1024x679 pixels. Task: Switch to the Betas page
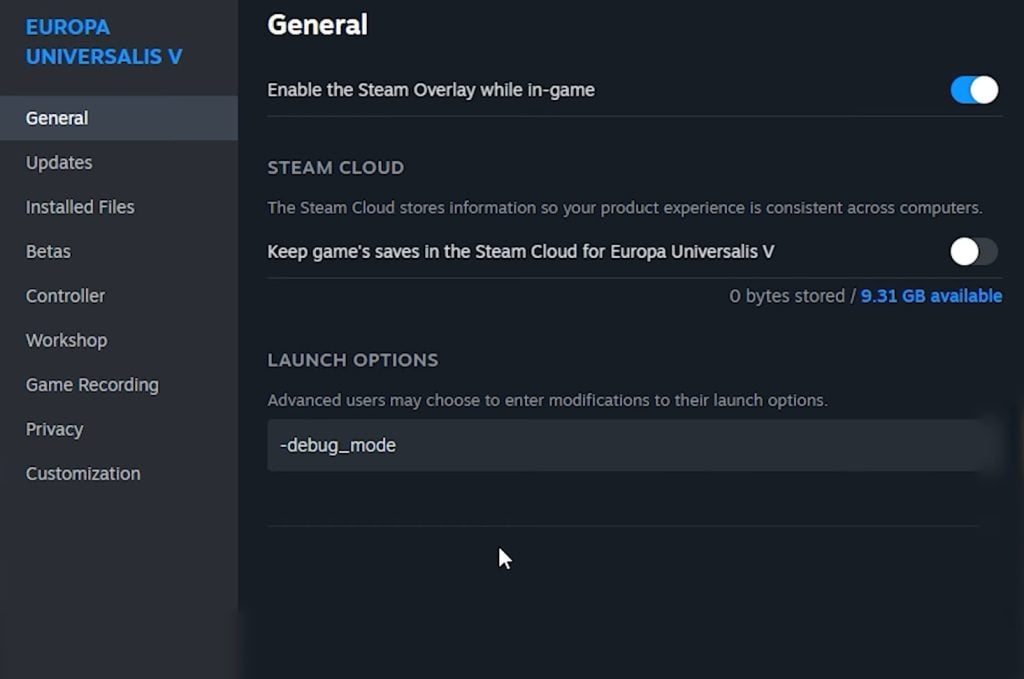point(48,251)
